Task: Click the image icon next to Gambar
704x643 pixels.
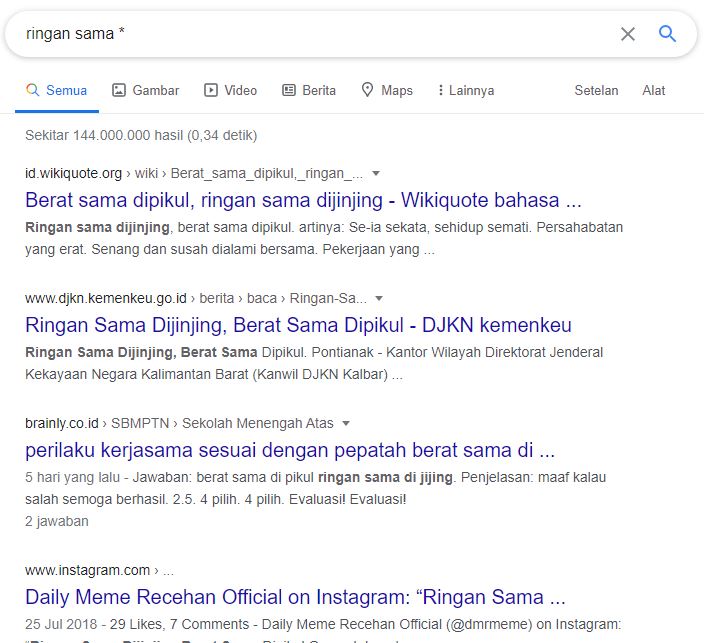Action: pyautogui.click(x=119, y=90)
